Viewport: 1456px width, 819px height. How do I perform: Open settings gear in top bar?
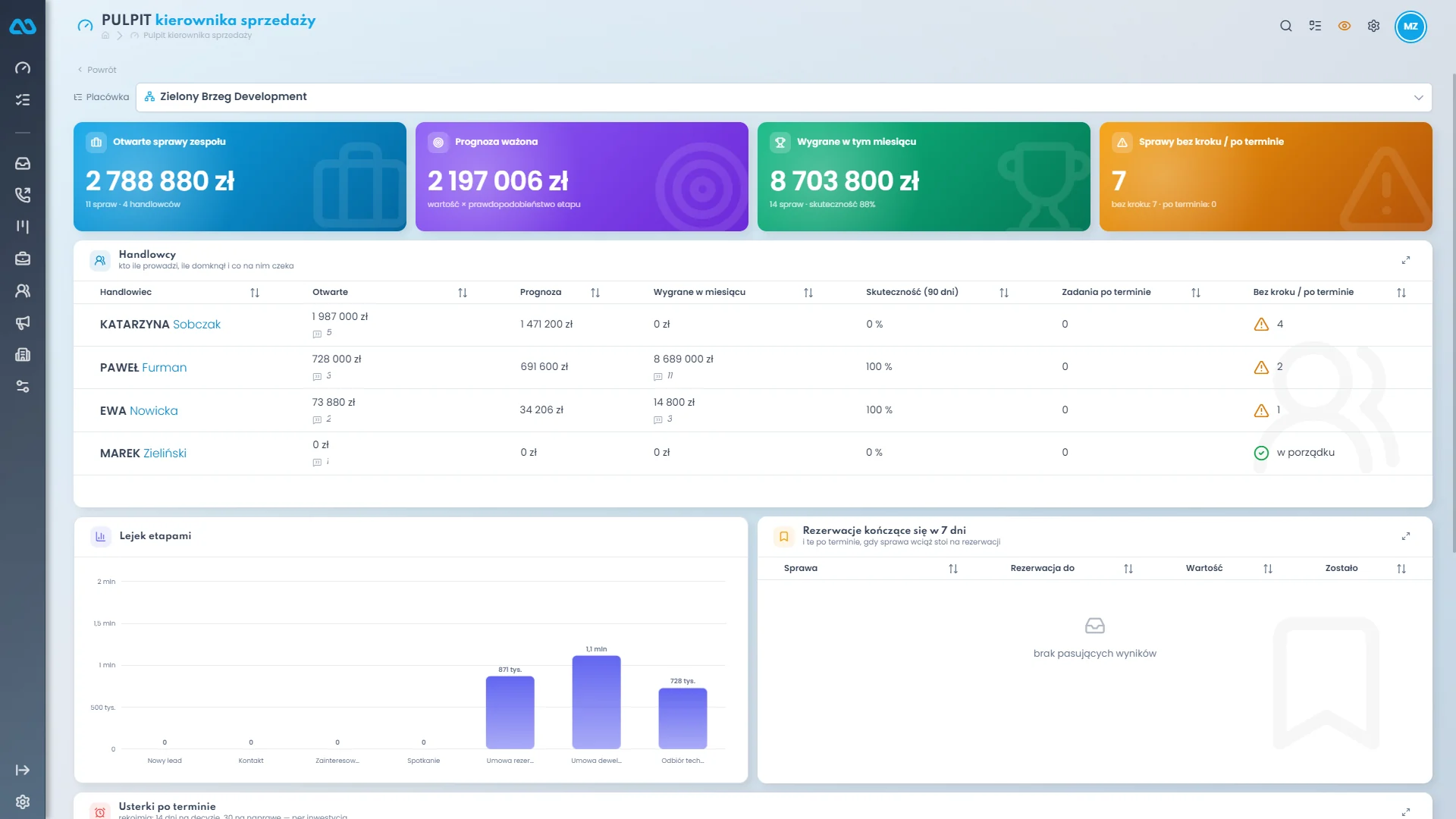1373,26
